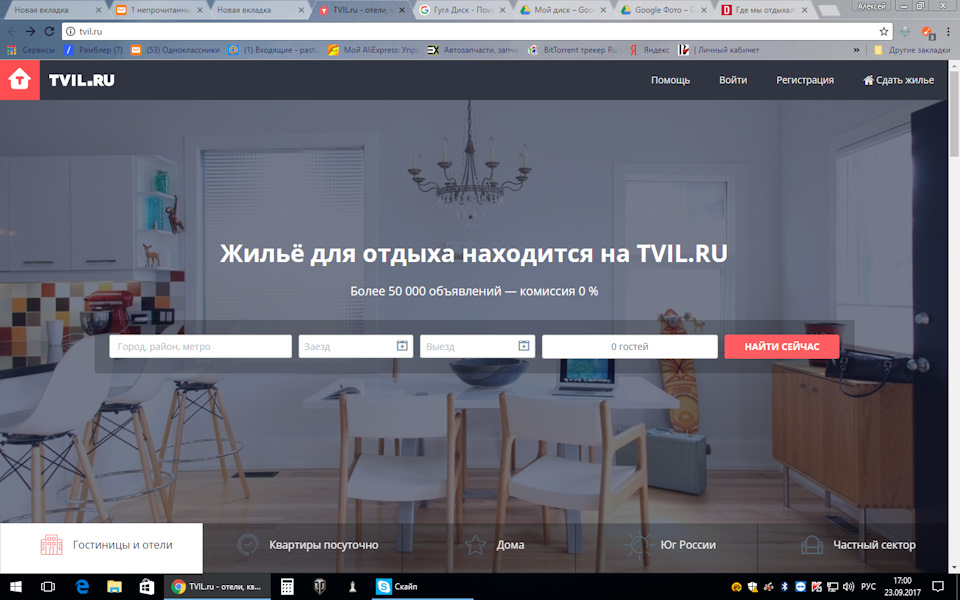Click the volume speaker tray icon
Image resolution: width=960 pixels, height=600 pixels.
[849, 587]
